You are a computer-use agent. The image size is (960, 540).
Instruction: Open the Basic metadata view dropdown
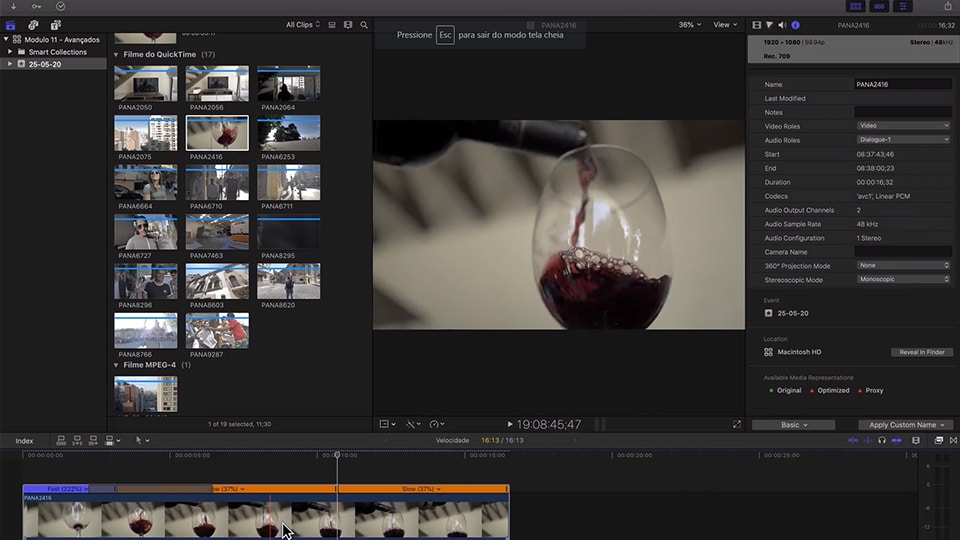793,424
